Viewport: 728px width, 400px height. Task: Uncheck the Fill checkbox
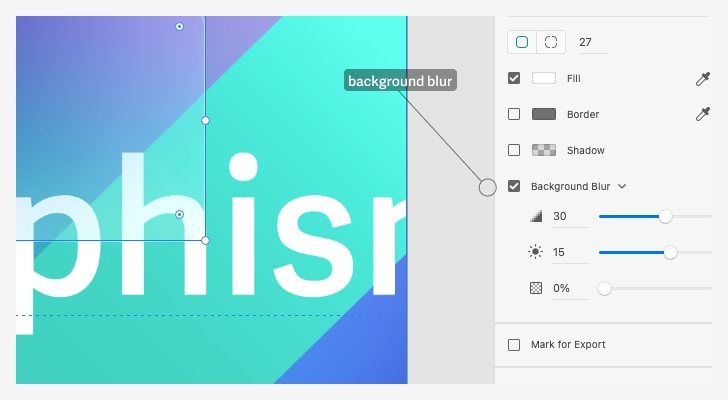pos(514,78)
